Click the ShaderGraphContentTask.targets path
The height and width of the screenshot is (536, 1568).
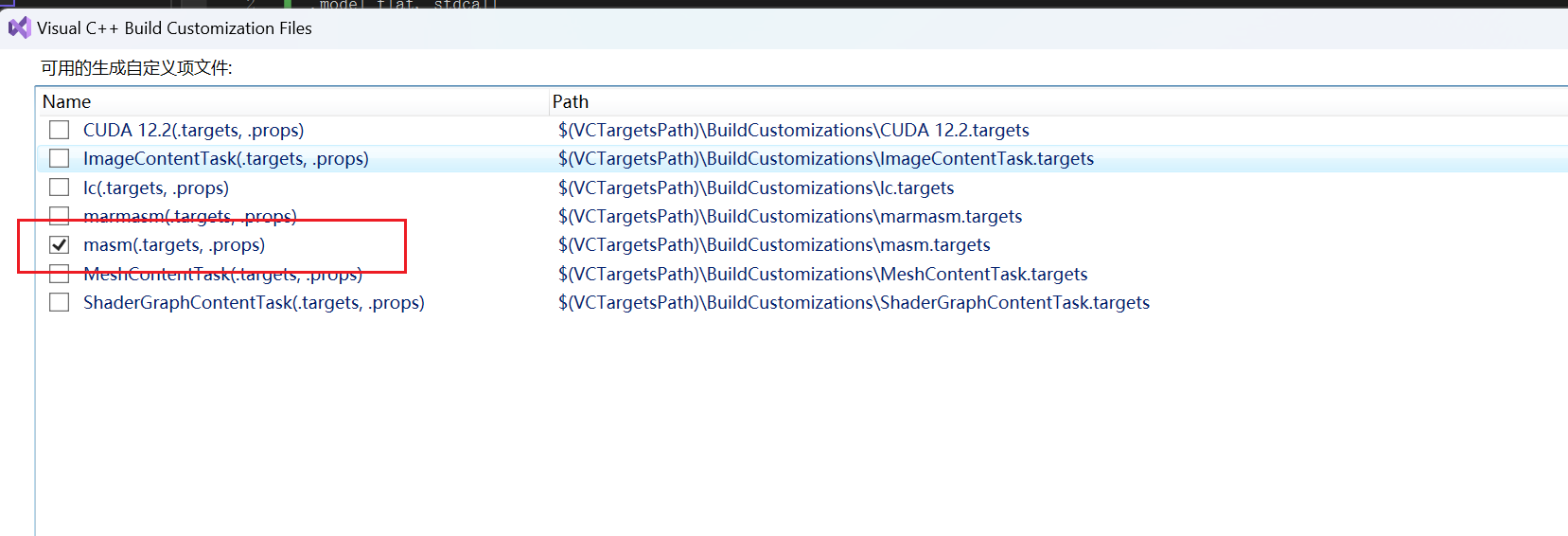pos(854,302)
